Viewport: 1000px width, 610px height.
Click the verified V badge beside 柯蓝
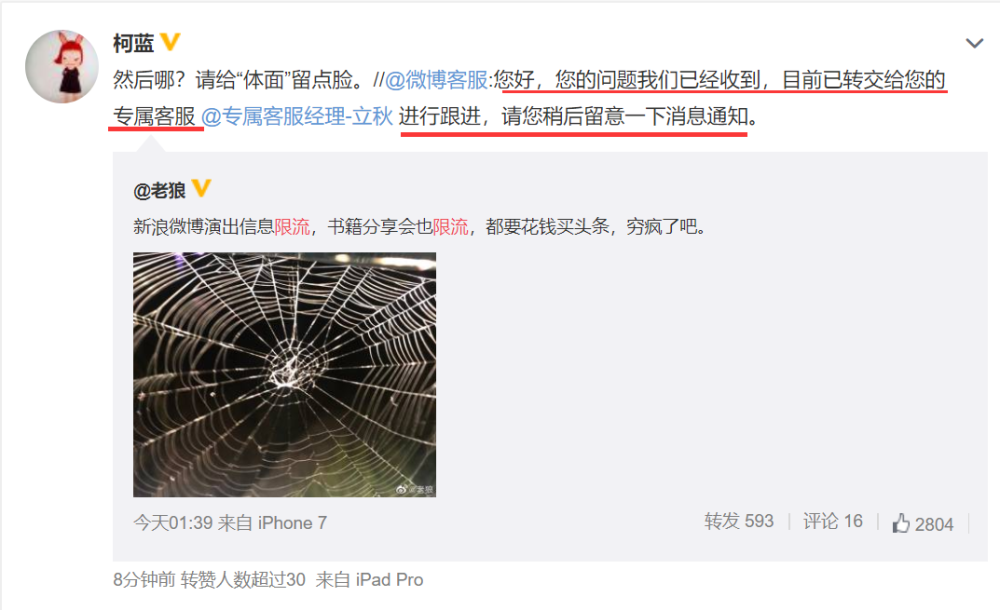(x=170, y=42)
